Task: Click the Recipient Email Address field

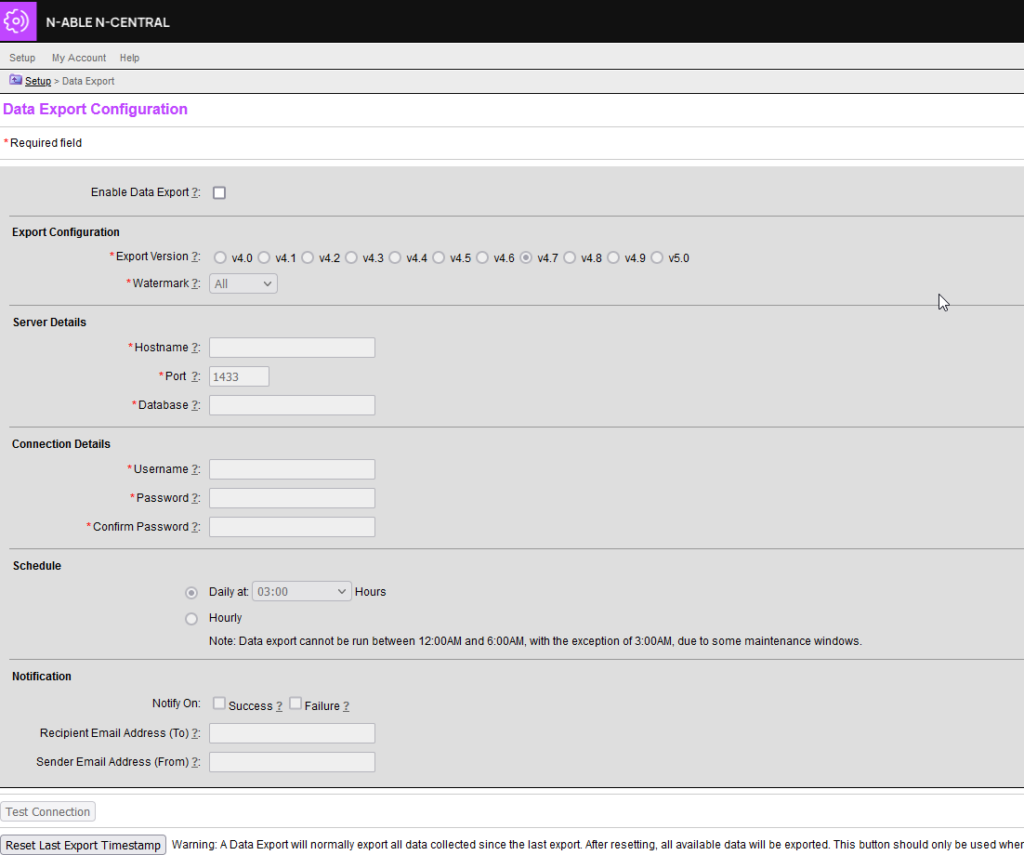Action: click(292, 733)
